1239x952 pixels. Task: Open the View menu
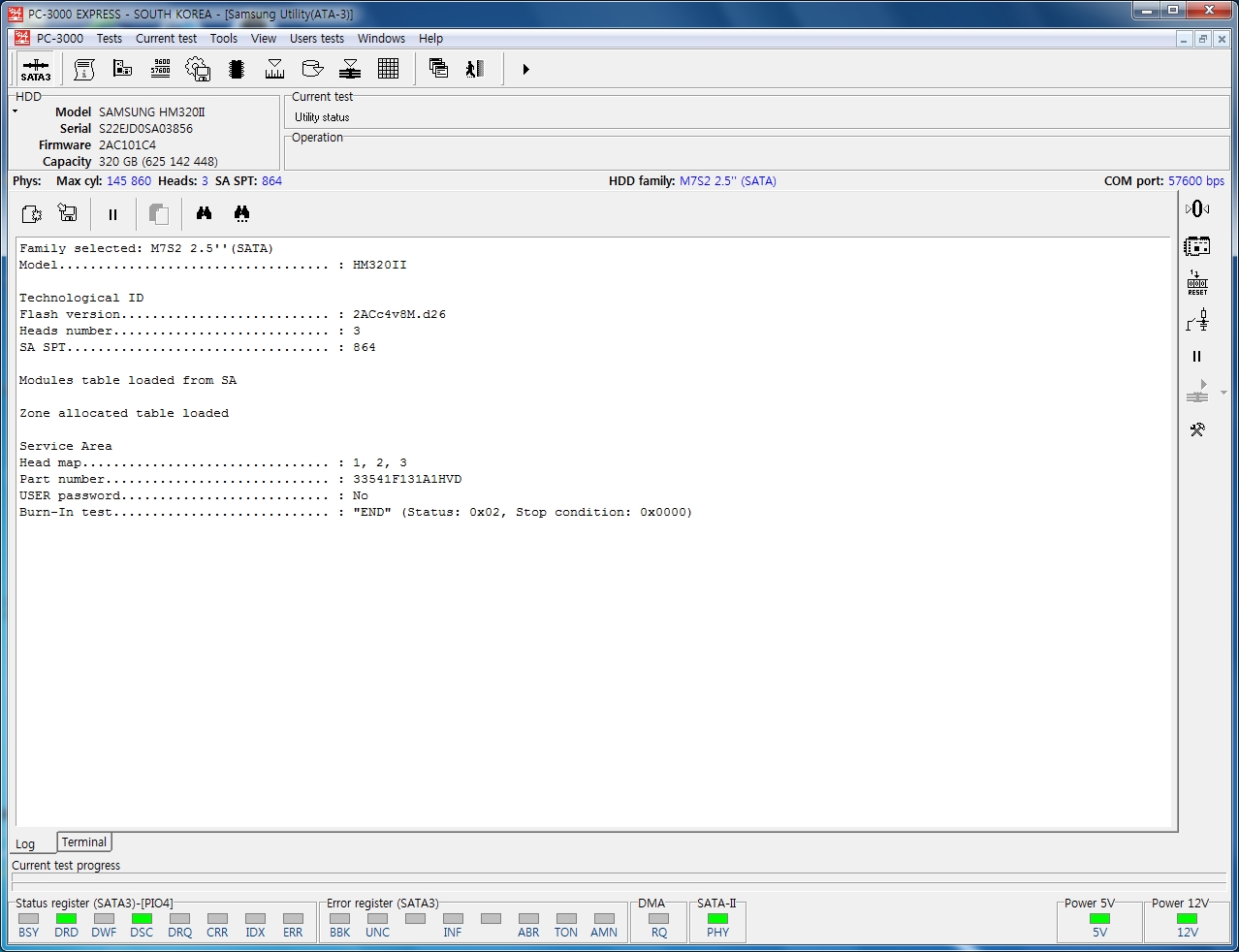tap(264, 39)
